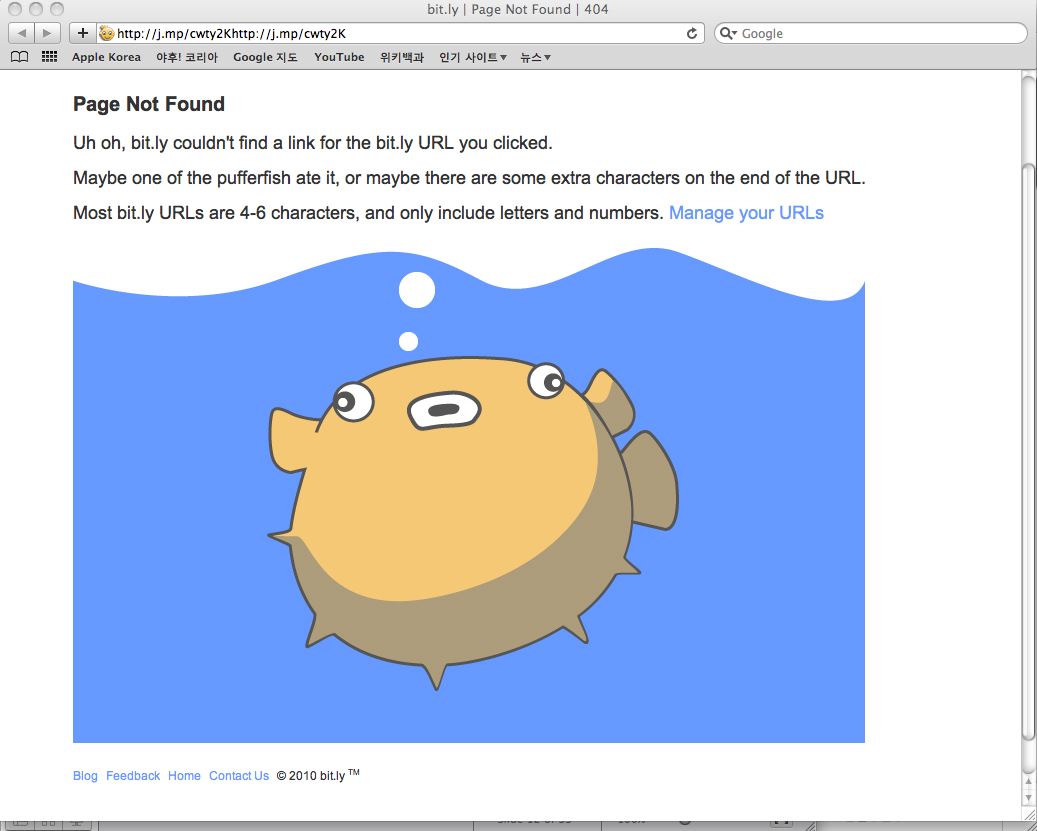Zoom window with third titlebar button
1037x831 pixels.
coord(57,9)
